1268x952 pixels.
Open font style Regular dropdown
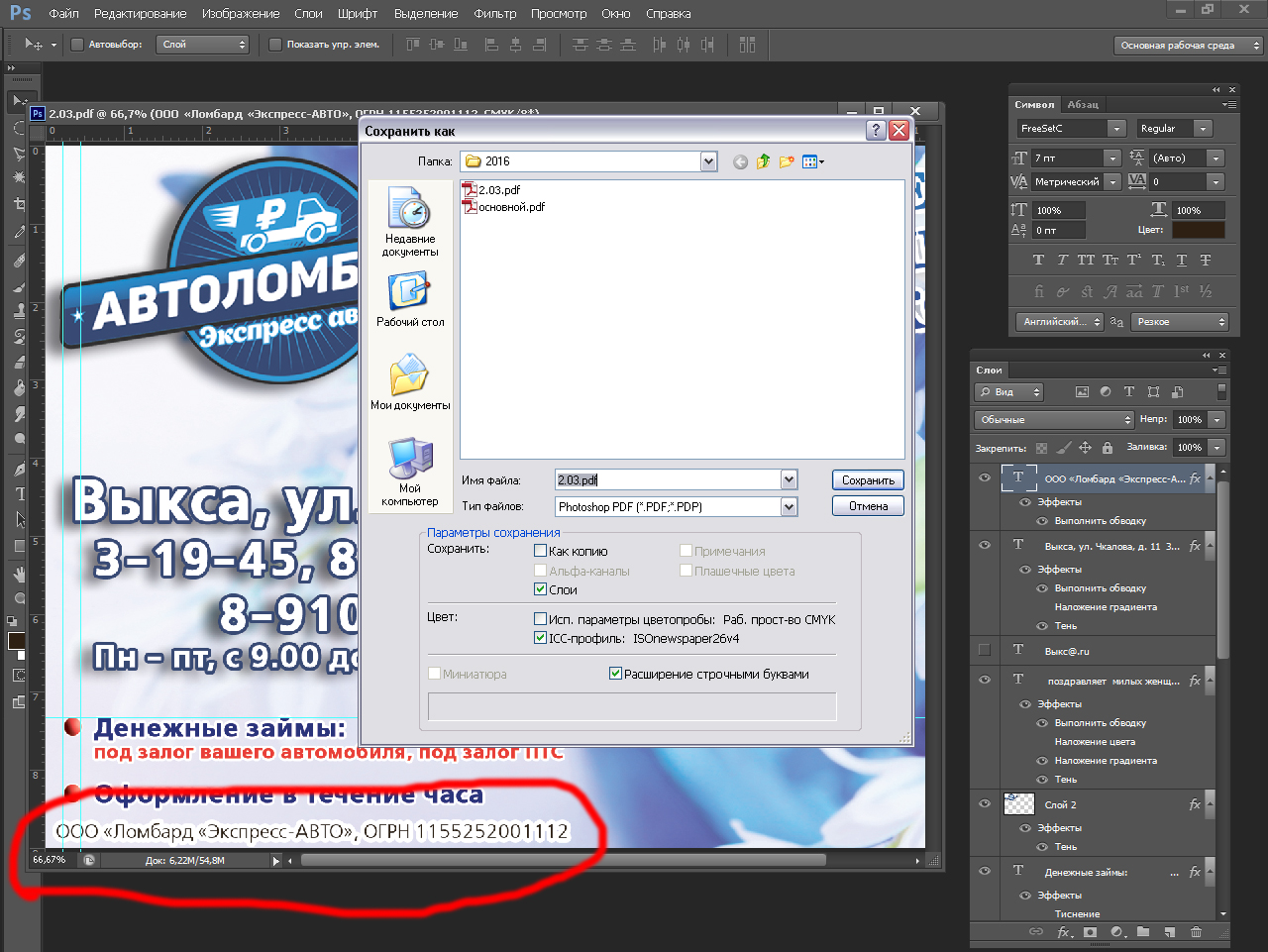tap(1203, 129)
